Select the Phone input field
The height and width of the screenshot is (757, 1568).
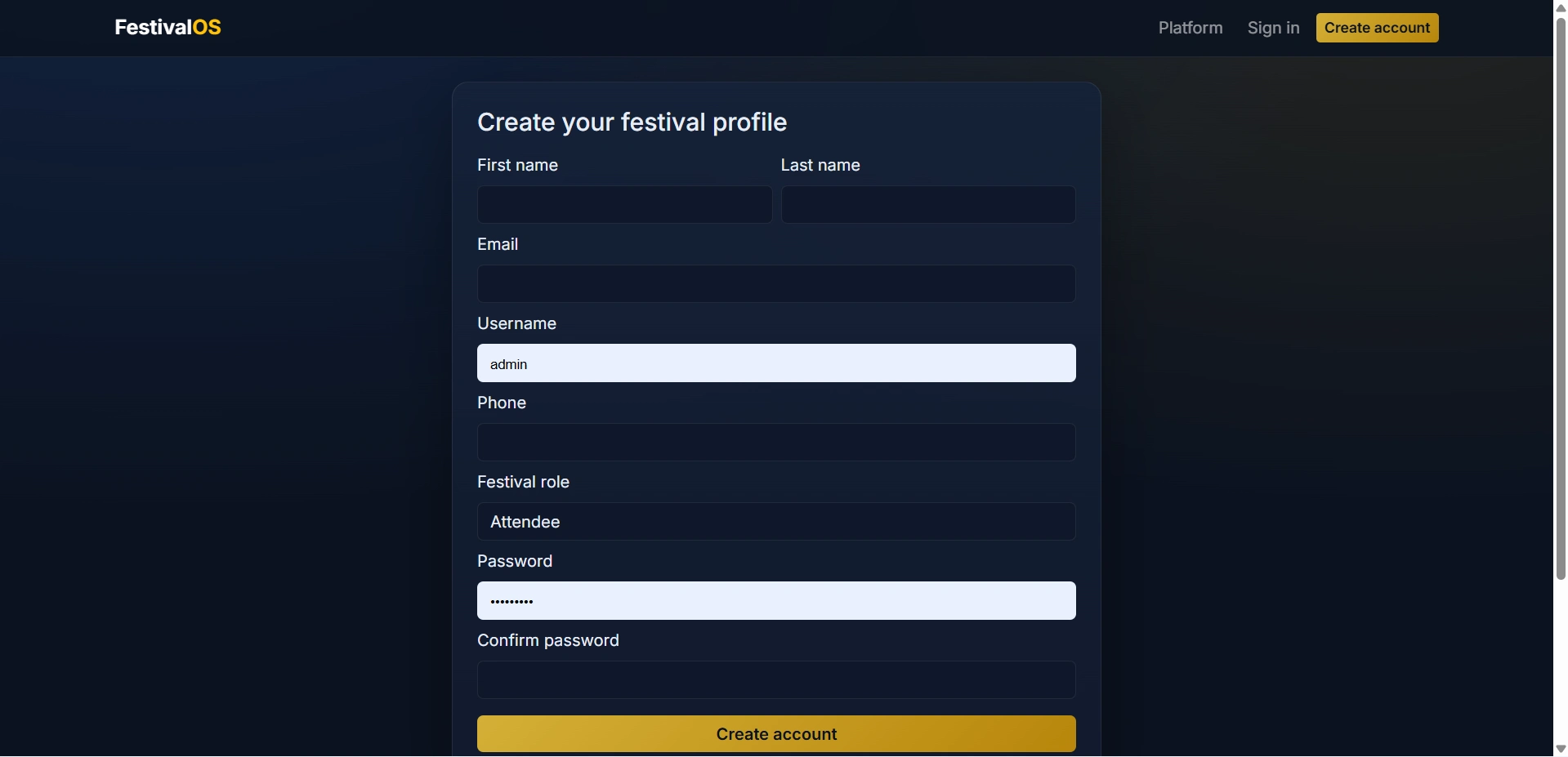776,442
